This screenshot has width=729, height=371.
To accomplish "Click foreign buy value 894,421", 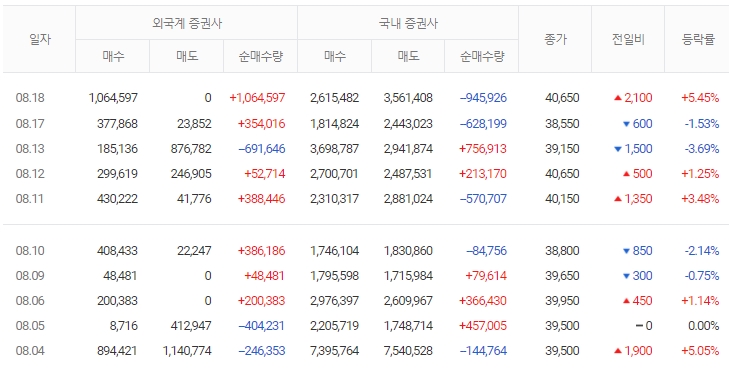I will coord(117,351).
